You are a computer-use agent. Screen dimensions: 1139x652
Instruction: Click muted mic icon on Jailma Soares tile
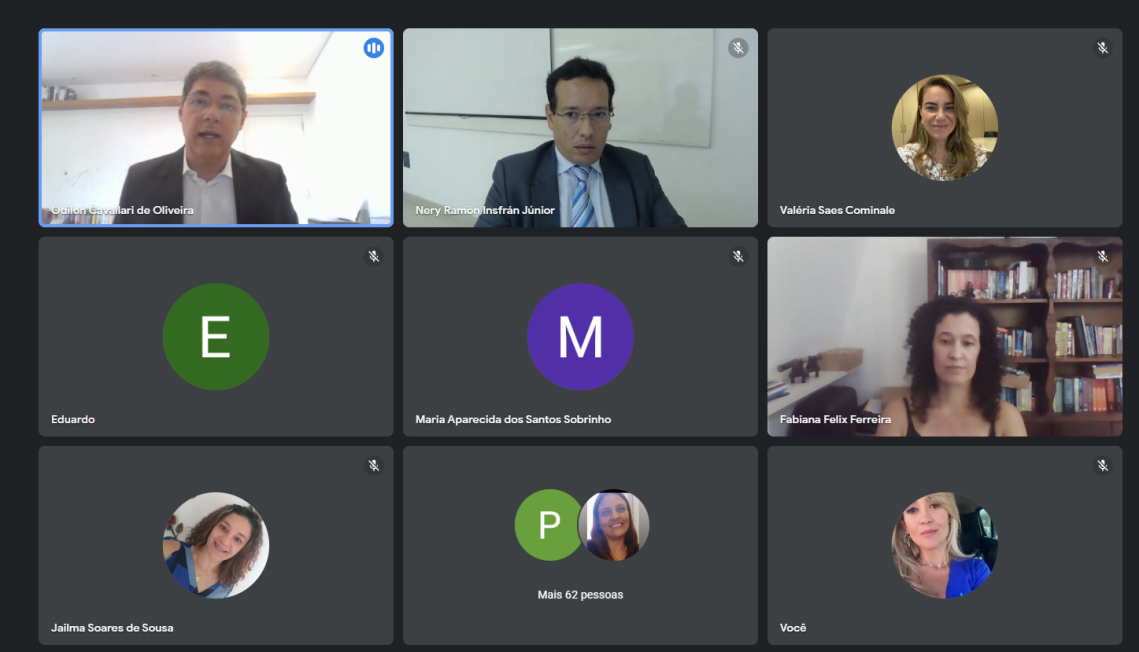point(374,466)
